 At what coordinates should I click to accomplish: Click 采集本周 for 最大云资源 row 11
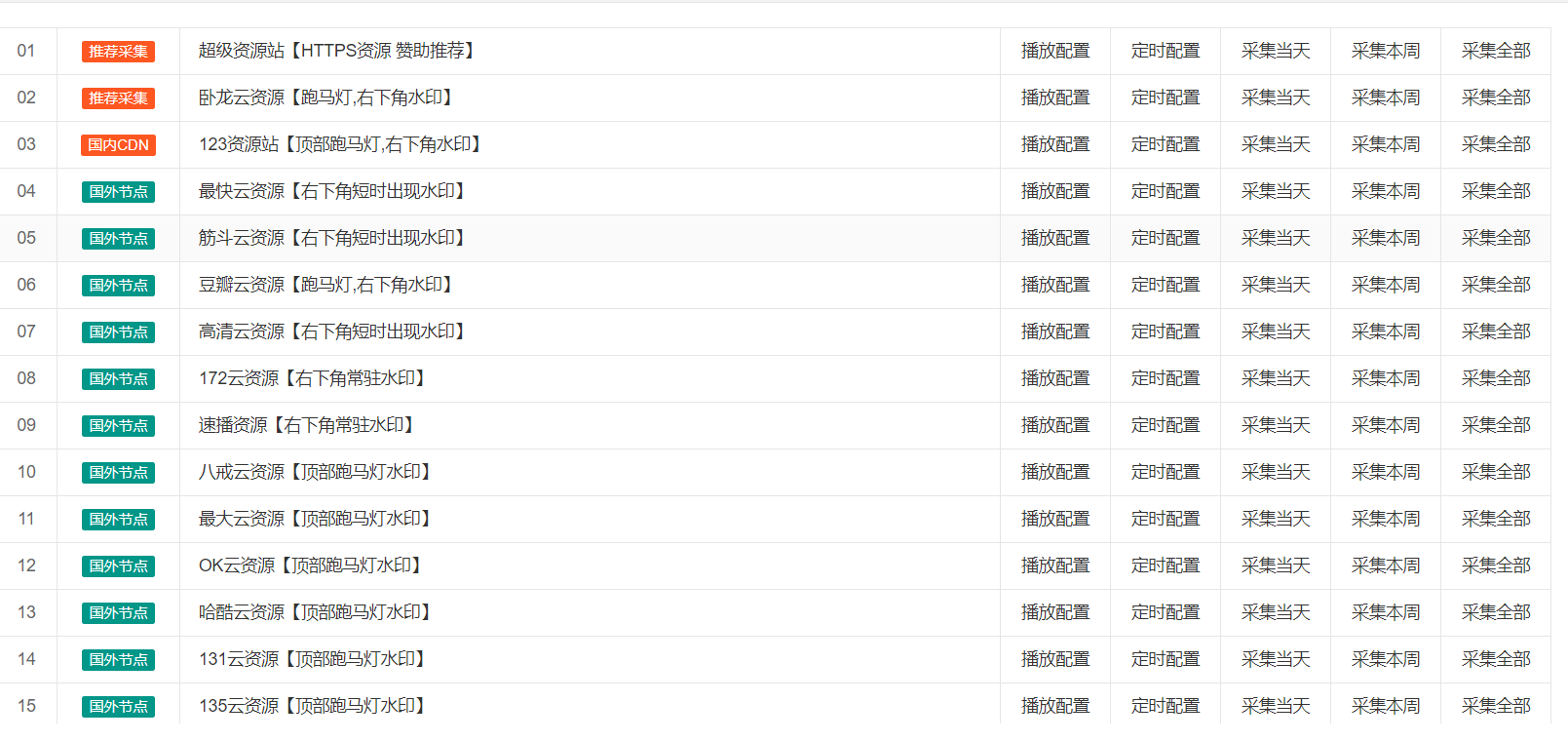click(x=1386, y=519)
